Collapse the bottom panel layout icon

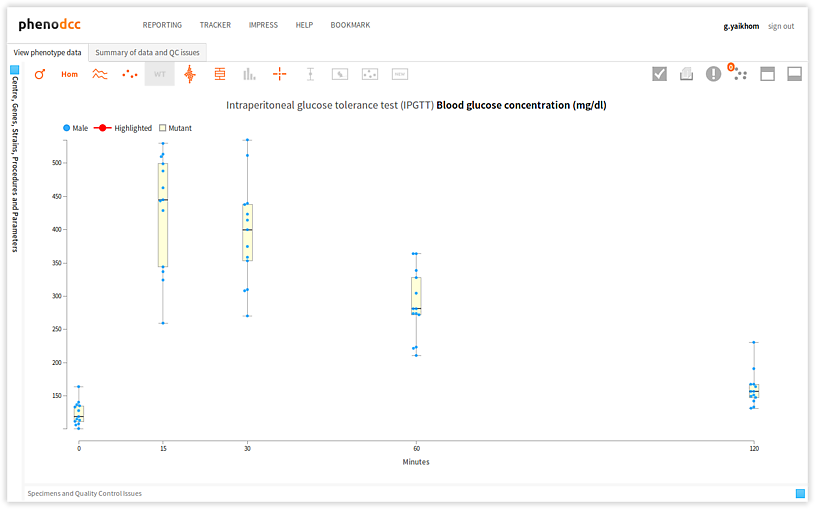794,74
